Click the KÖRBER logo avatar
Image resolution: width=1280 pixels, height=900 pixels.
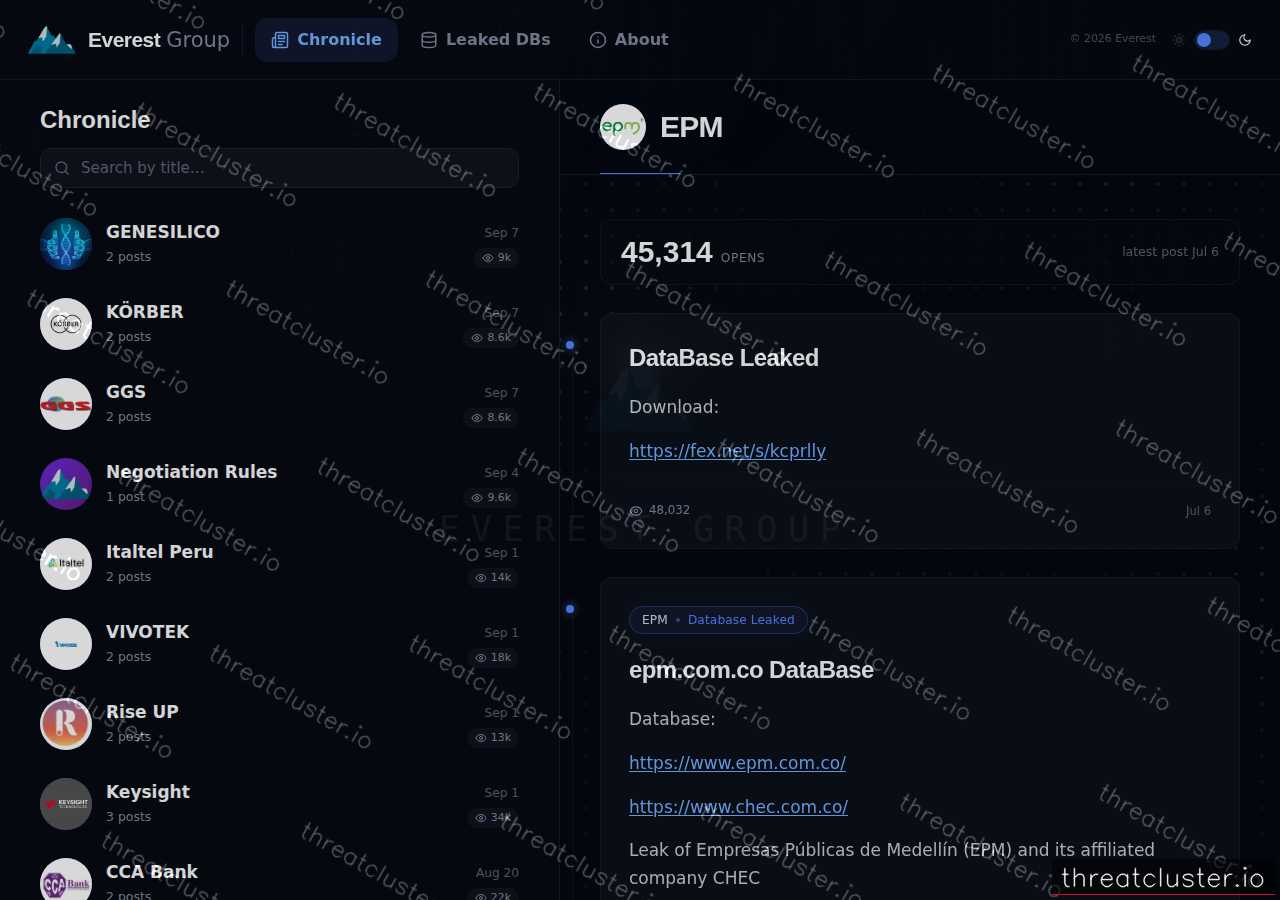(x=66, y=324)
